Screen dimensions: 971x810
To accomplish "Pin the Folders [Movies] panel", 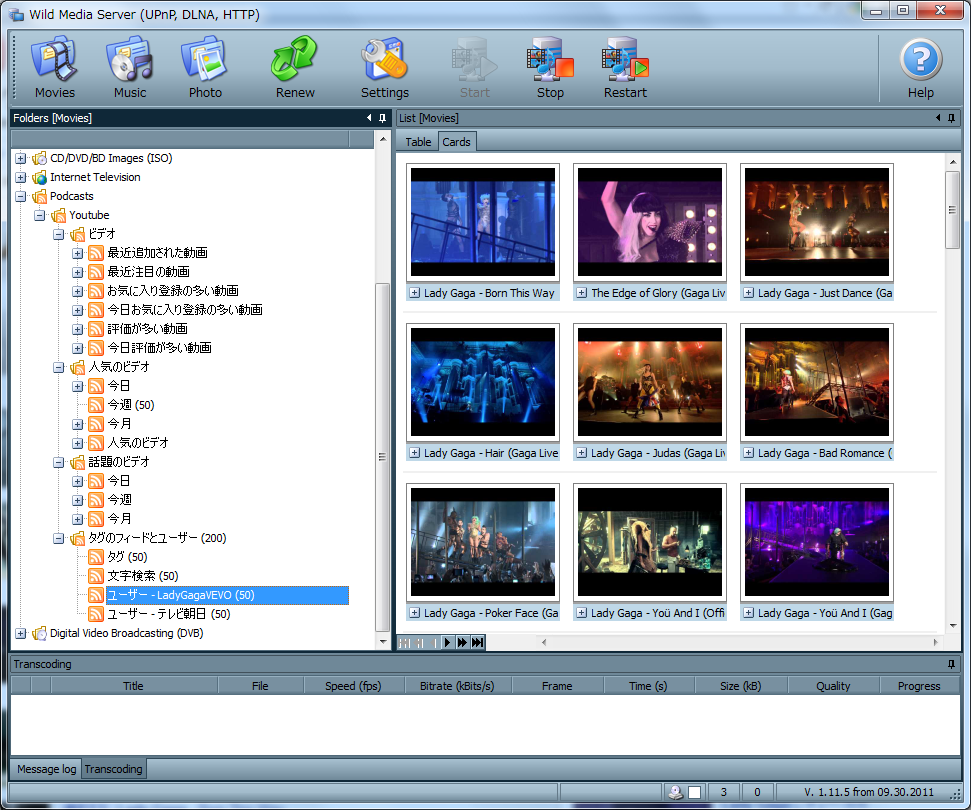I will click(382, 118).
